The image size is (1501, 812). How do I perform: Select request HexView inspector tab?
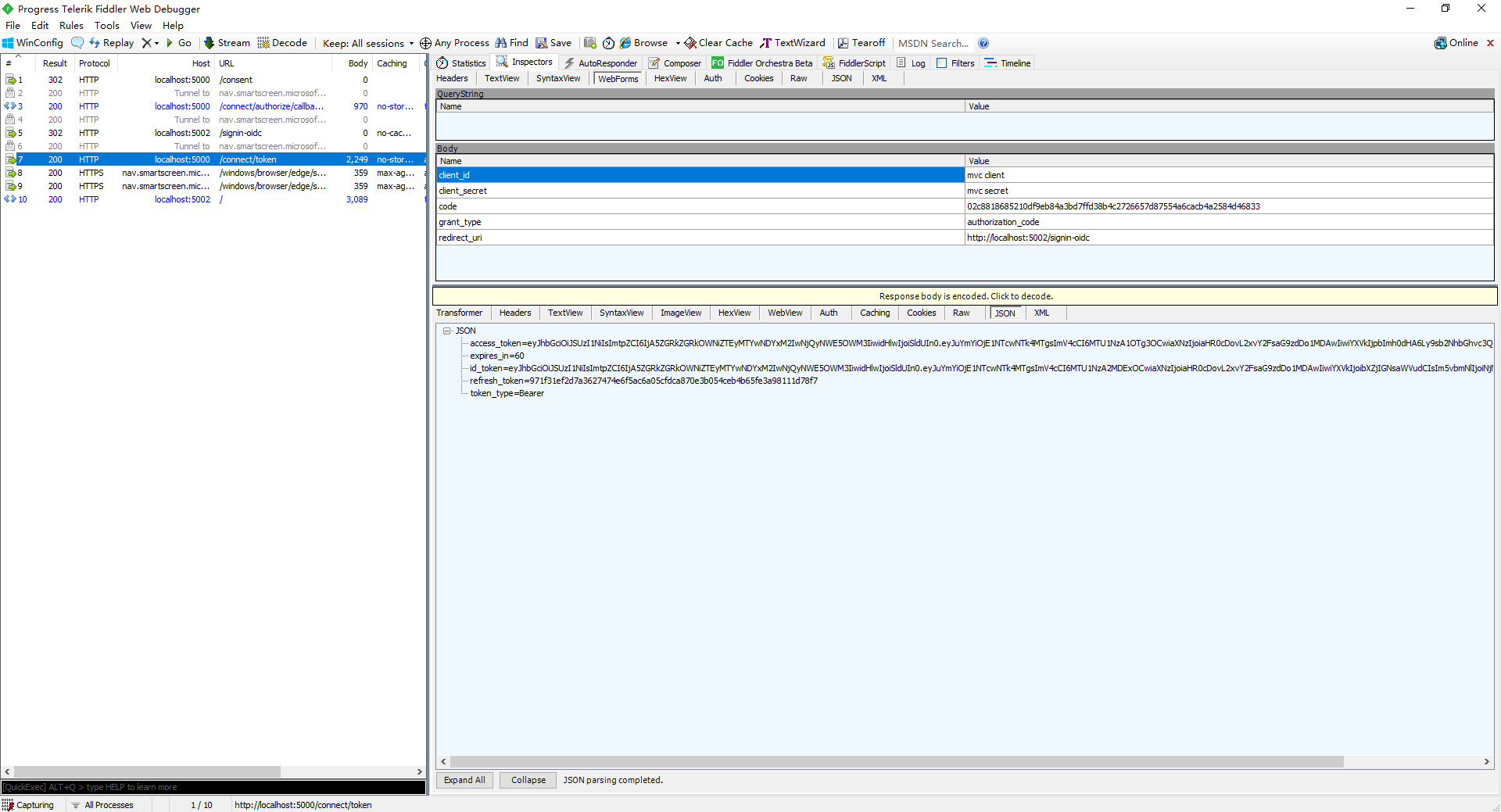click(670, 78)
